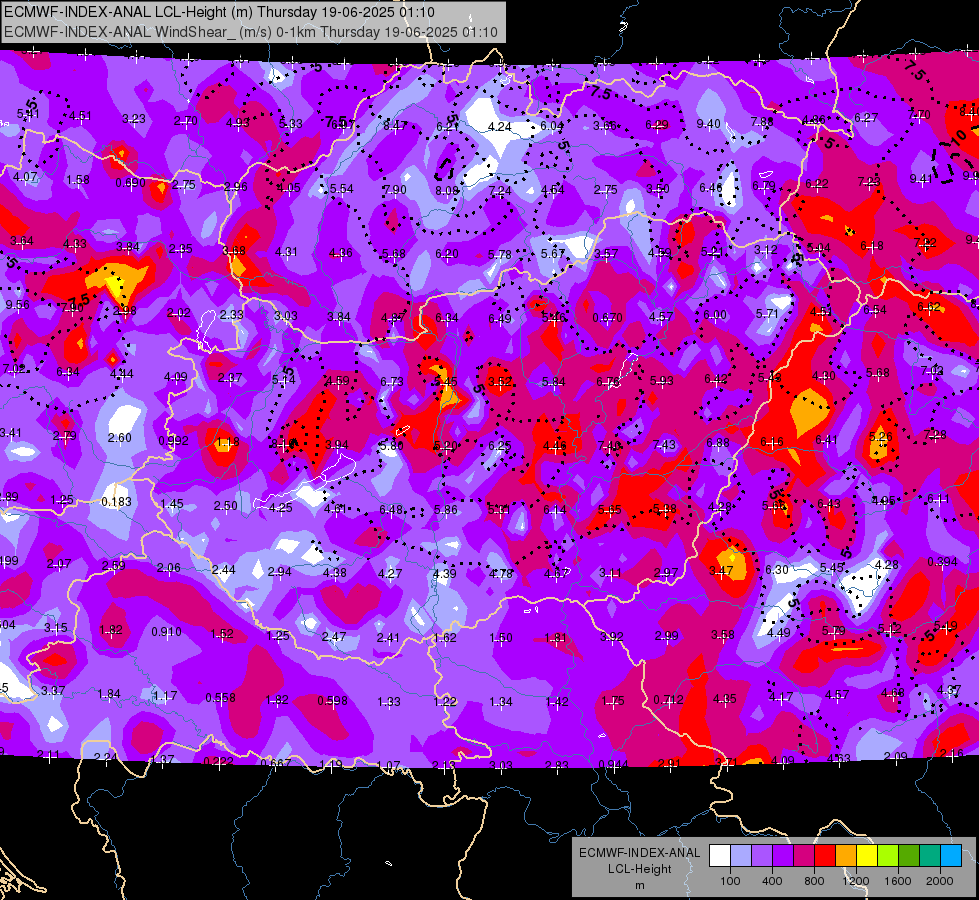Click the legend tick label 400
Image resolution: width=979 pixels, height=900 pixels.
tap(772, 881)
